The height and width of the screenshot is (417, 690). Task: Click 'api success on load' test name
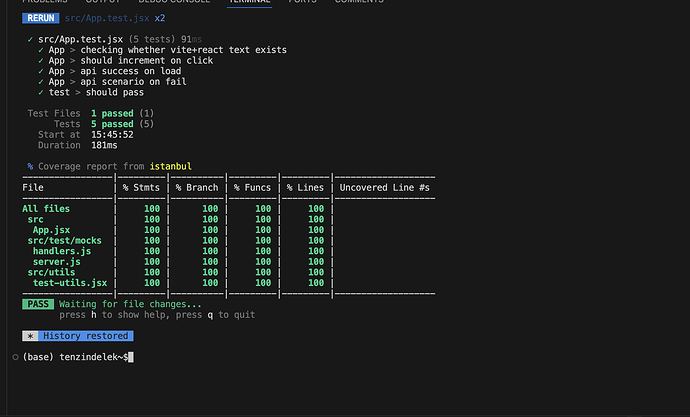coord(131,71)
